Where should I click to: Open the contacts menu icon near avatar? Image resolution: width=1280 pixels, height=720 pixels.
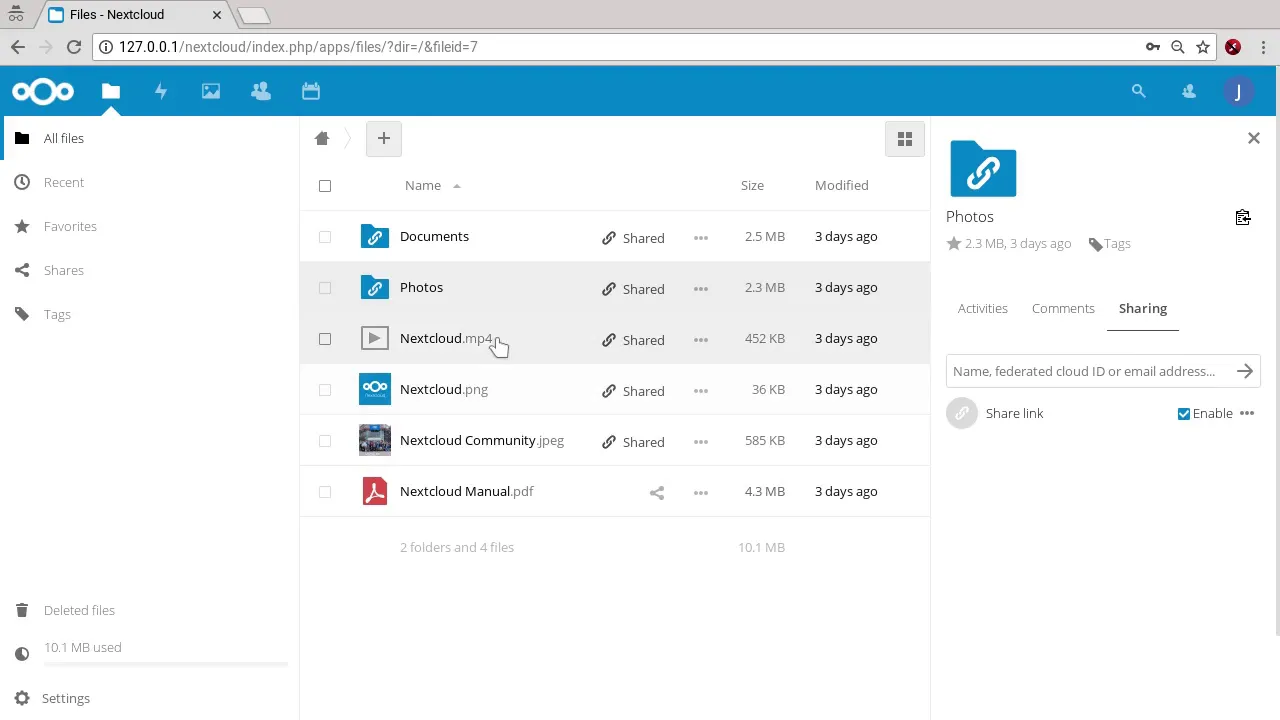1189,91
